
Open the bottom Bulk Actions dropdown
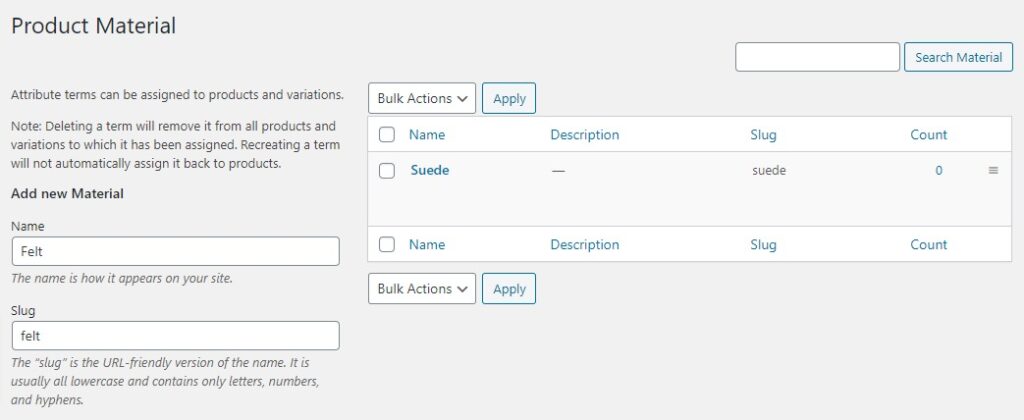[x=422, y=289]
